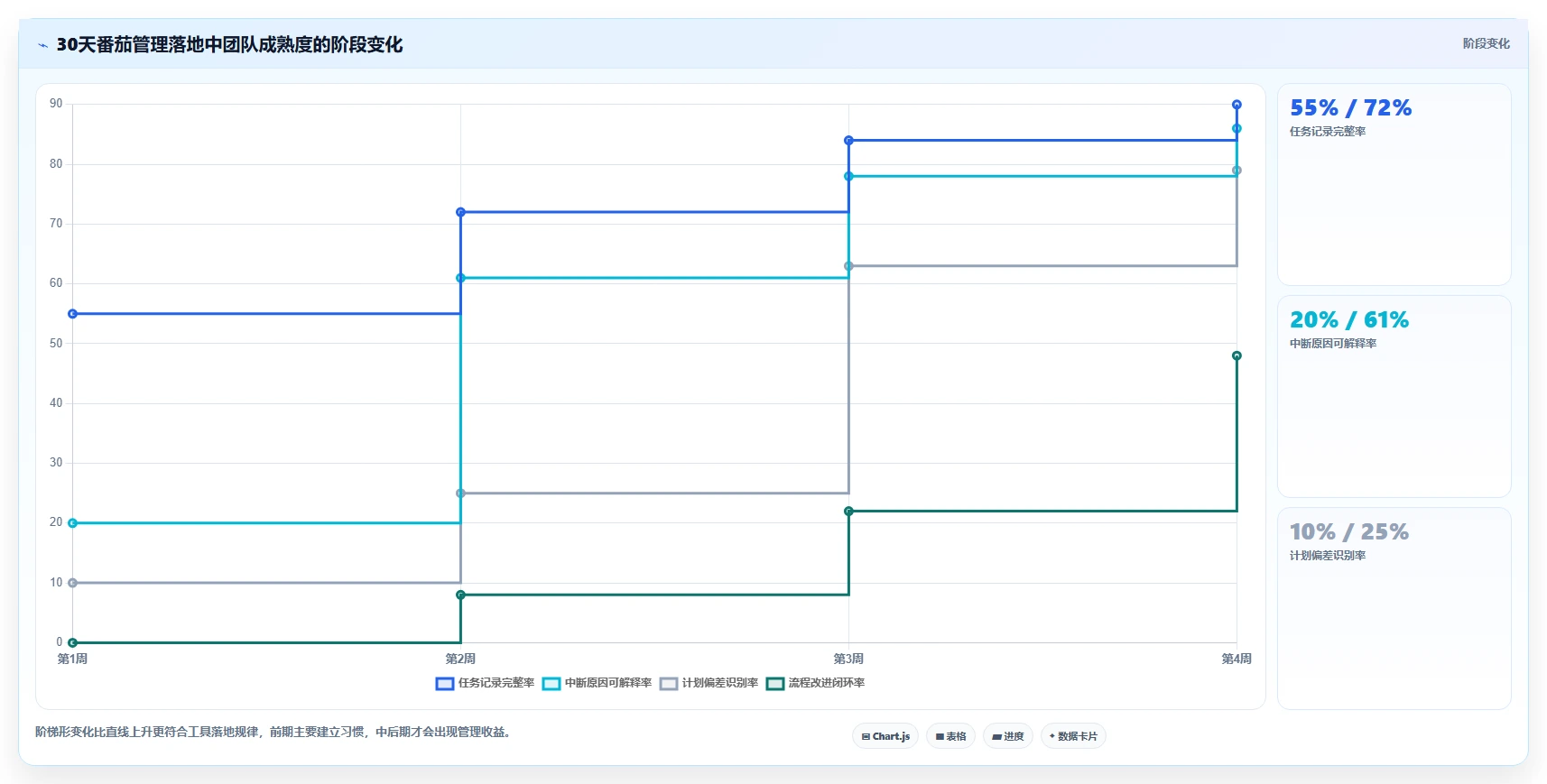Select 中断原因可解释率 point at 第4周
This screenshot has height=784, width=1547.
(1237, 128)
